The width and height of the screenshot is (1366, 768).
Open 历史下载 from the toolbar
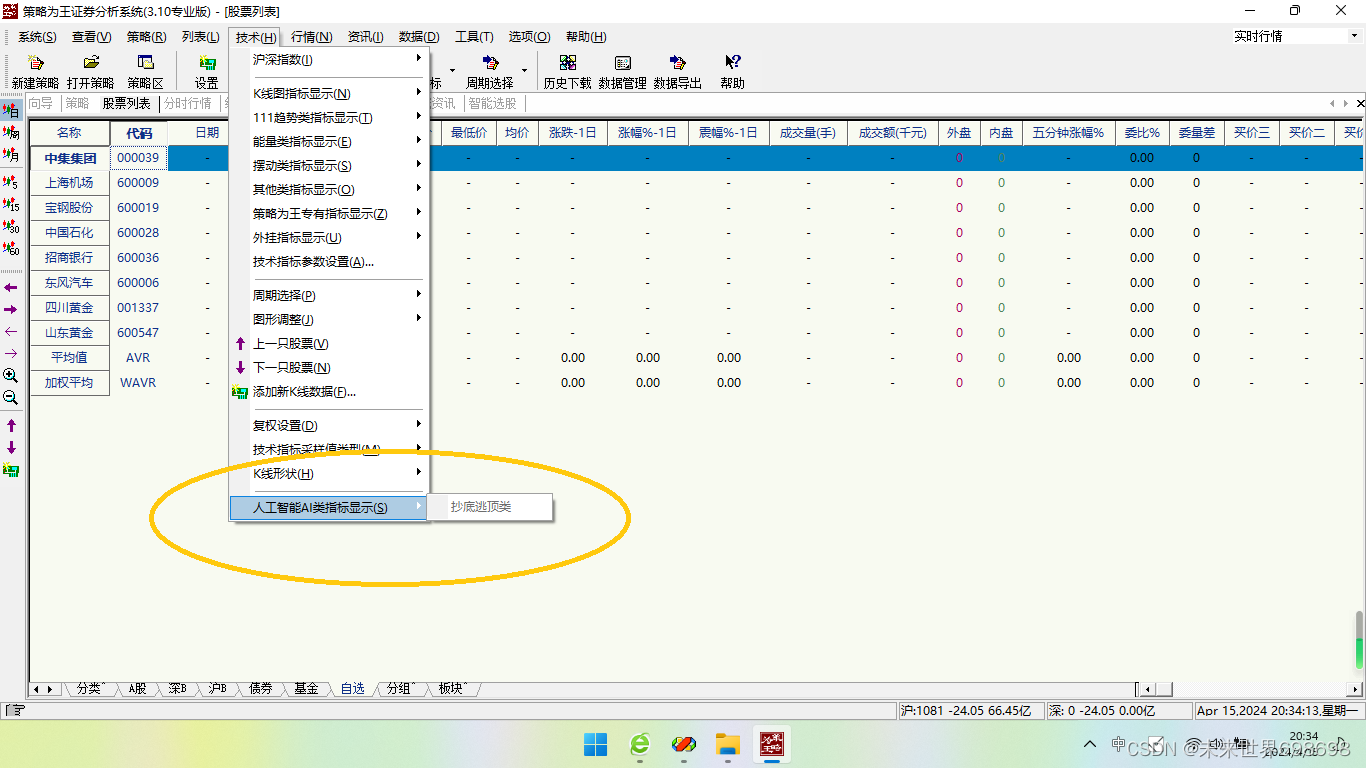pos(567,73)
